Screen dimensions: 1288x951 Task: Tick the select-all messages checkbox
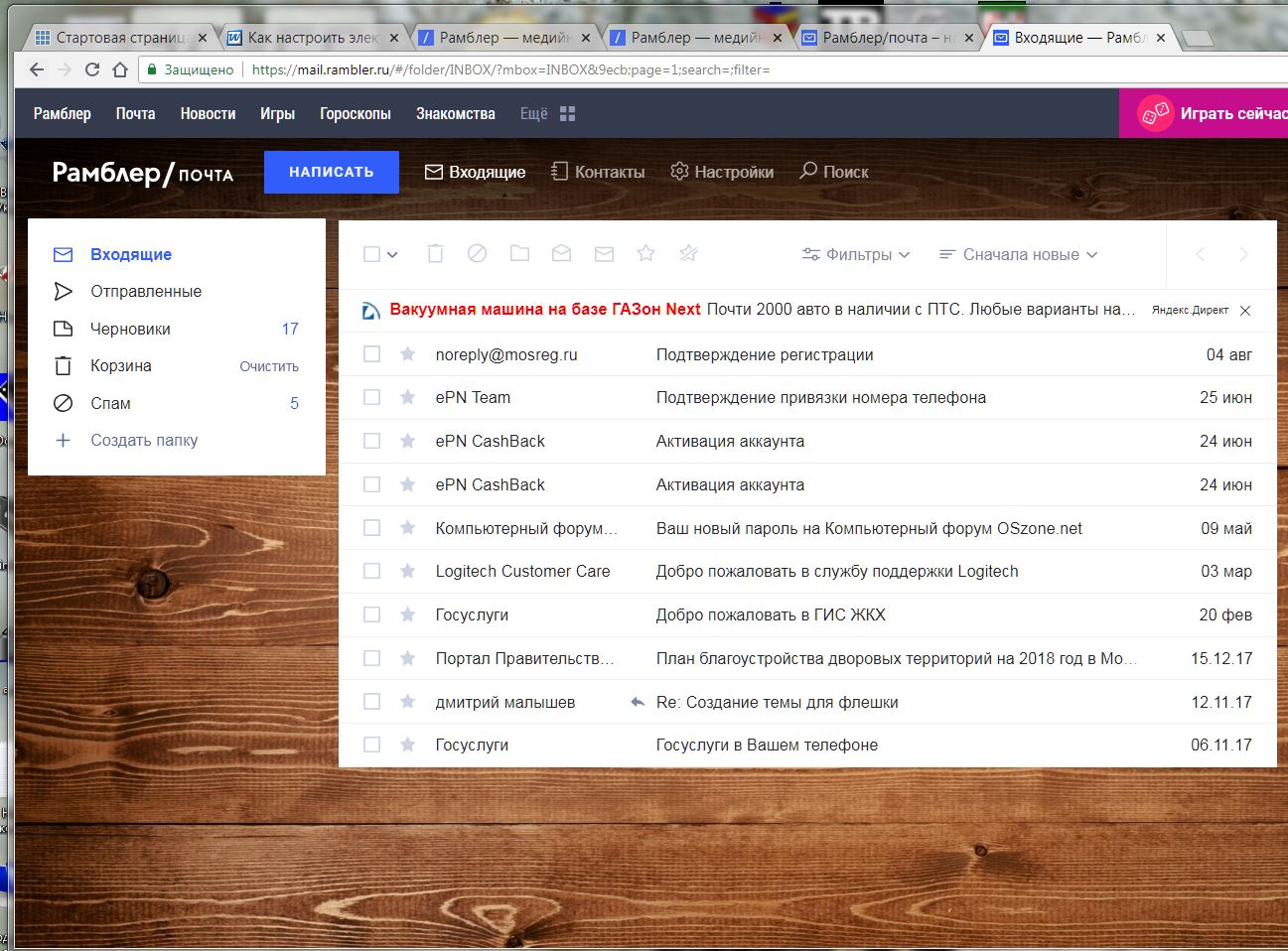(371, 254)
